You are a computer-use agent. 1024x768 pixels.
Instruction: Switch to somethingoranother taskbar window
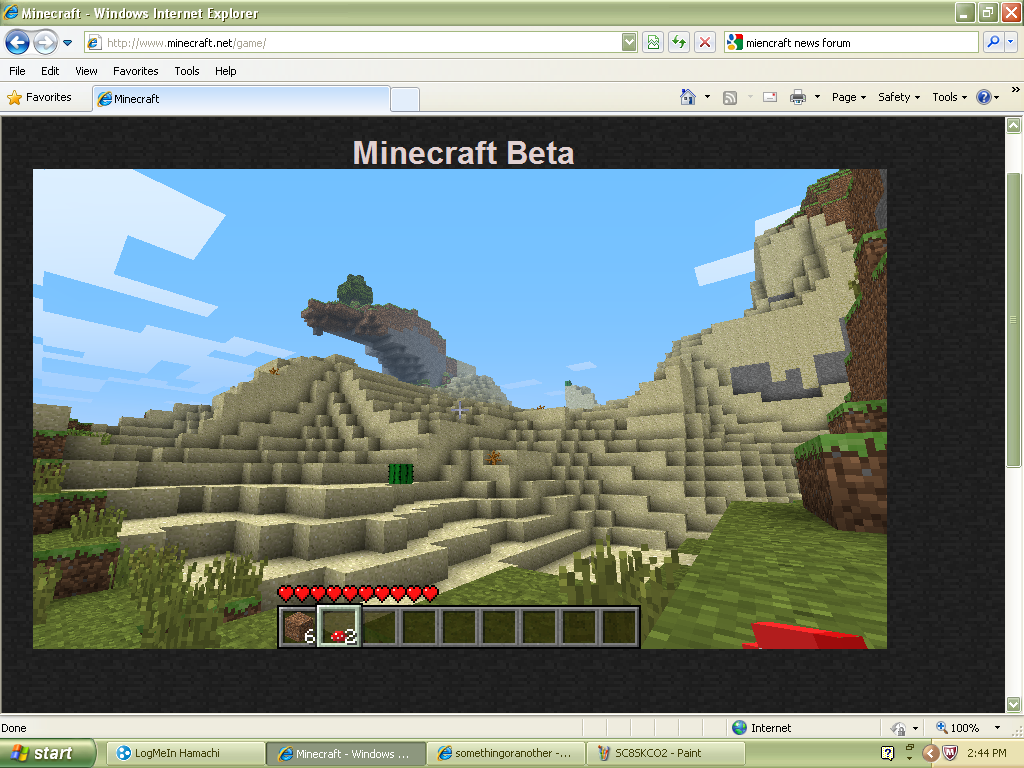click(507, 753)
